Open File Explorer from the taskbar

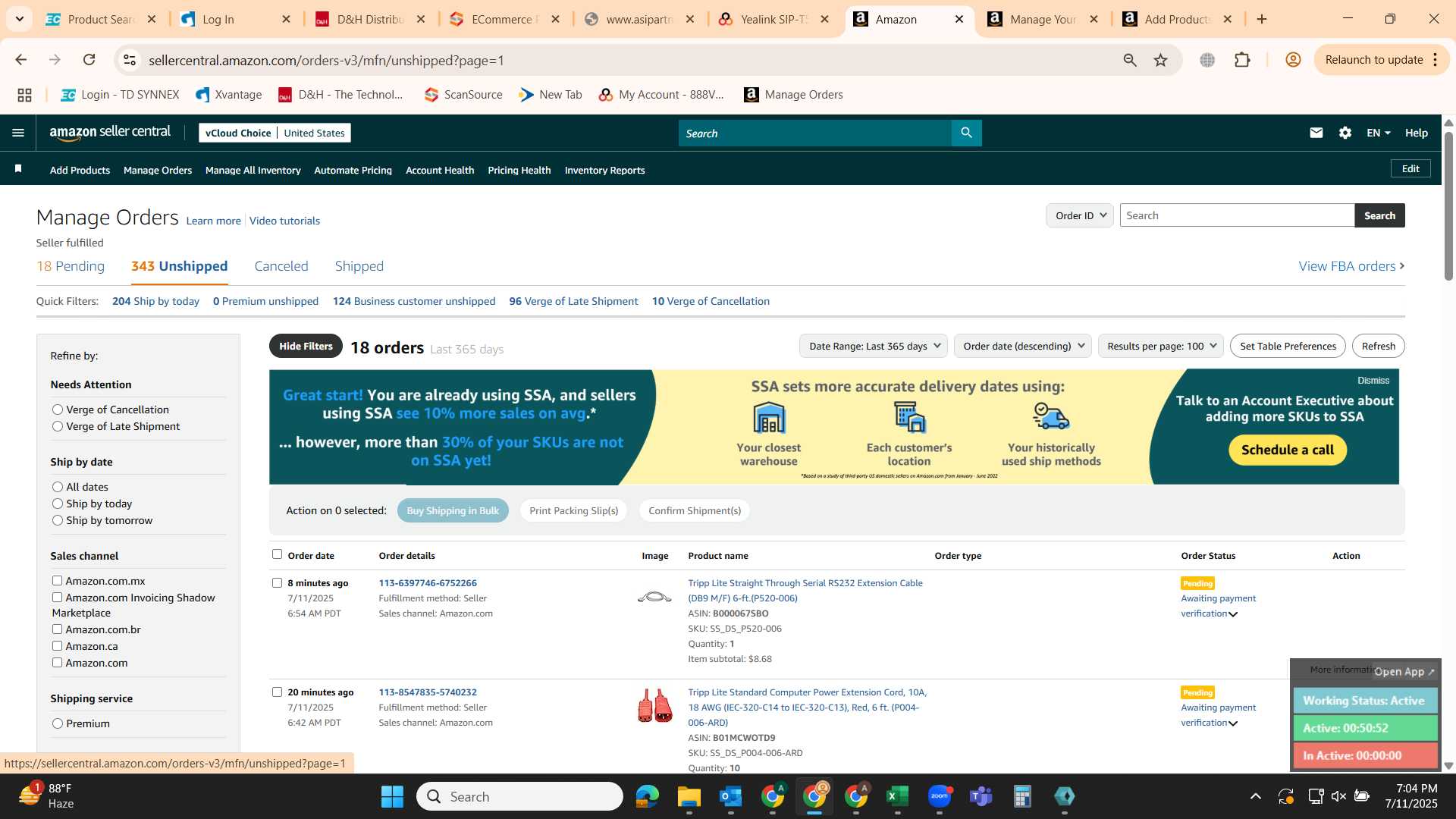689,796
